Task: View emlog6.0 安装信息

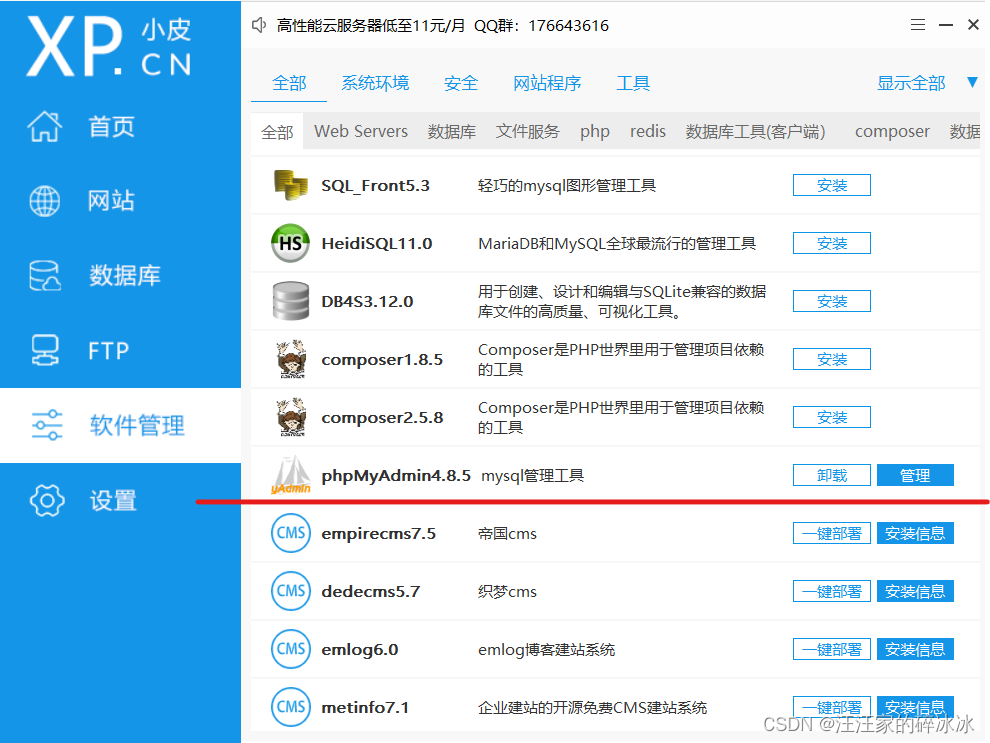Action: click(915, 650)
